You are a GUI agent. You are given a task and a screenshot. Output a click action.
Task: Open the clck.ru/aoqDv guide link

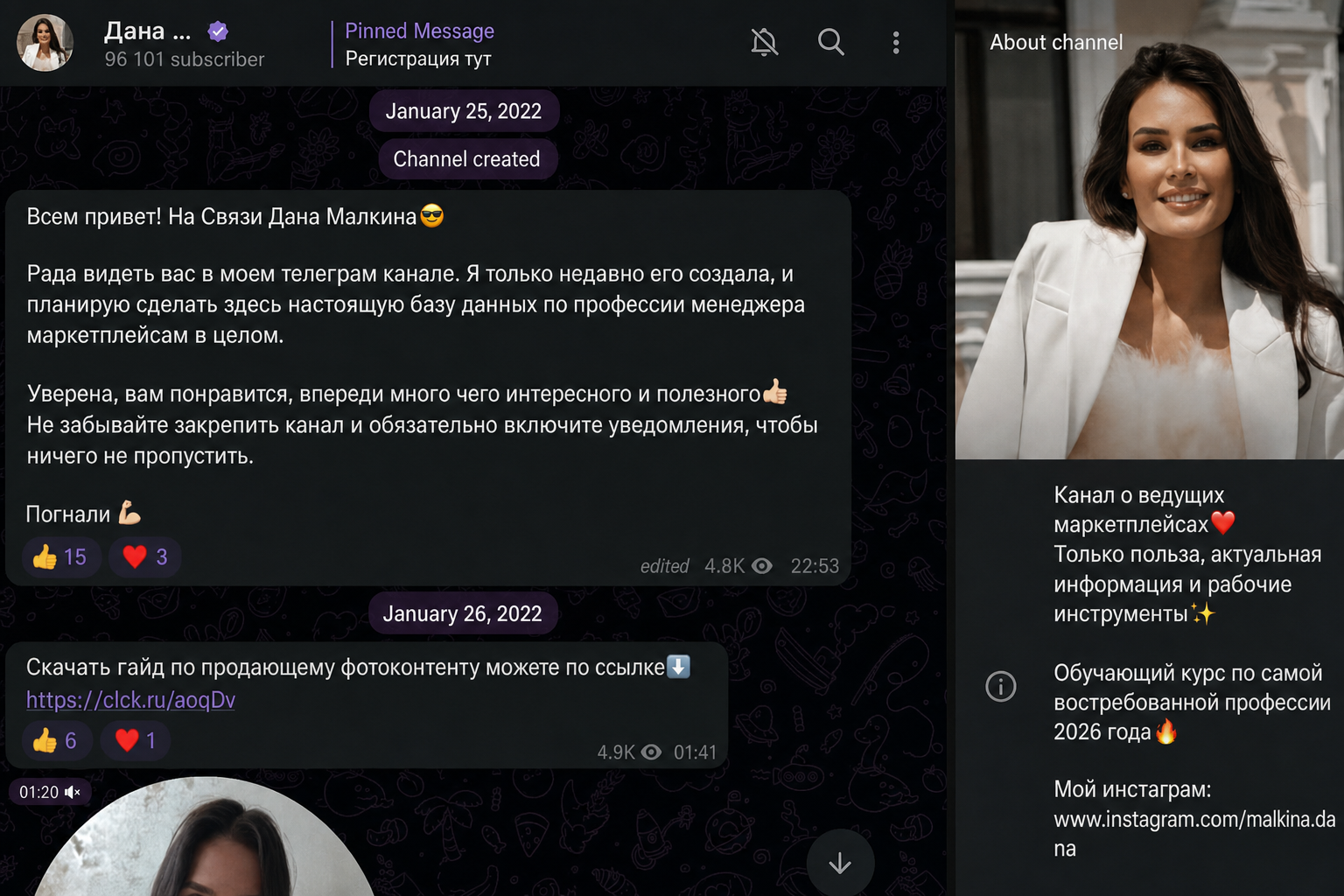(x=130, y=700)
